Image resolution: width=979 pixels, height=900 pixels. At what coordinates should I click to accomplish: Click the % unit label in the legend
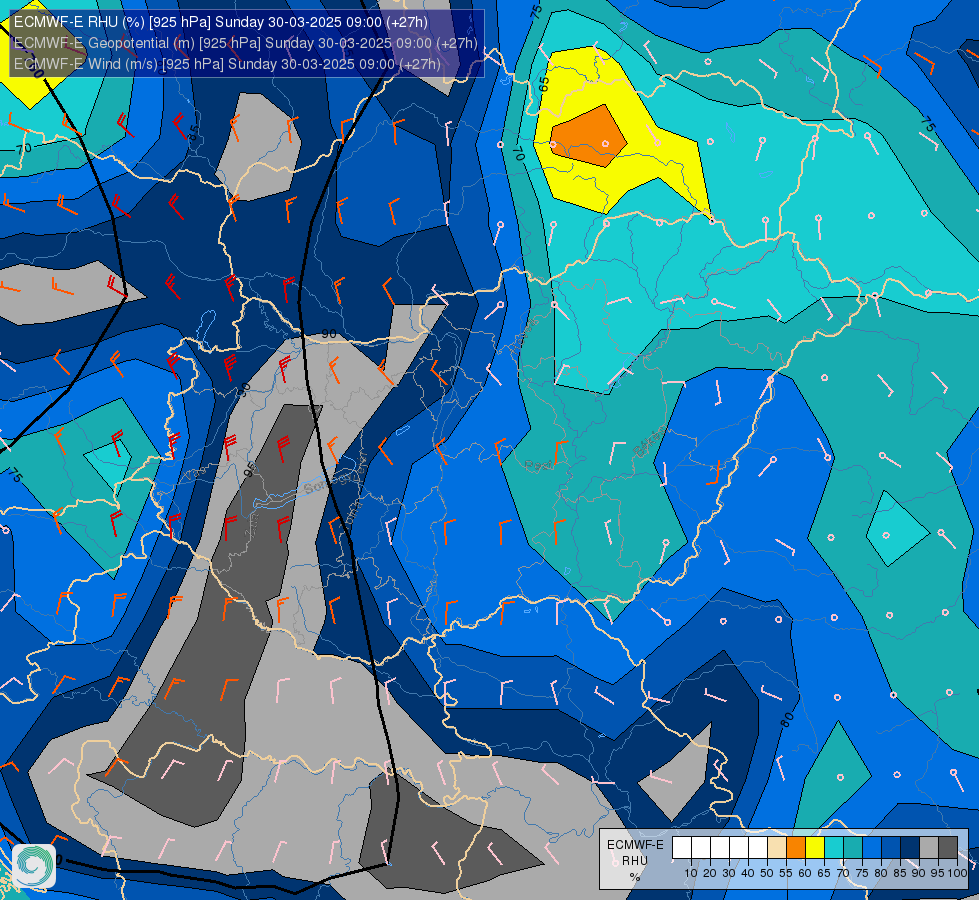point(635,877)
